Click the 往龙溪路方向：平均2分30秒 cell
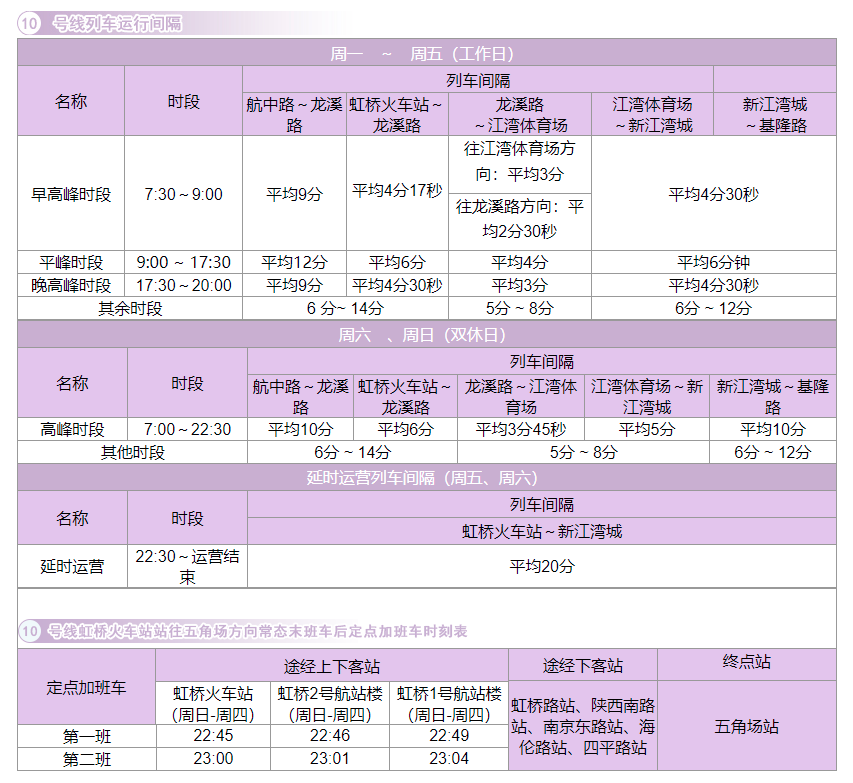 519,219
